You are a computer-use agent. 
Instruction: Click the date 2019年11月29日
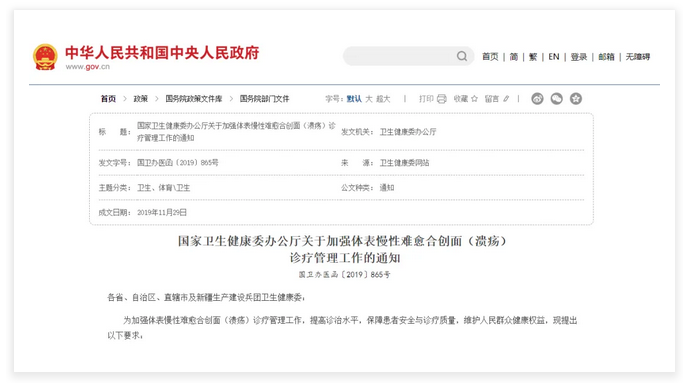(x=162, y=212)
